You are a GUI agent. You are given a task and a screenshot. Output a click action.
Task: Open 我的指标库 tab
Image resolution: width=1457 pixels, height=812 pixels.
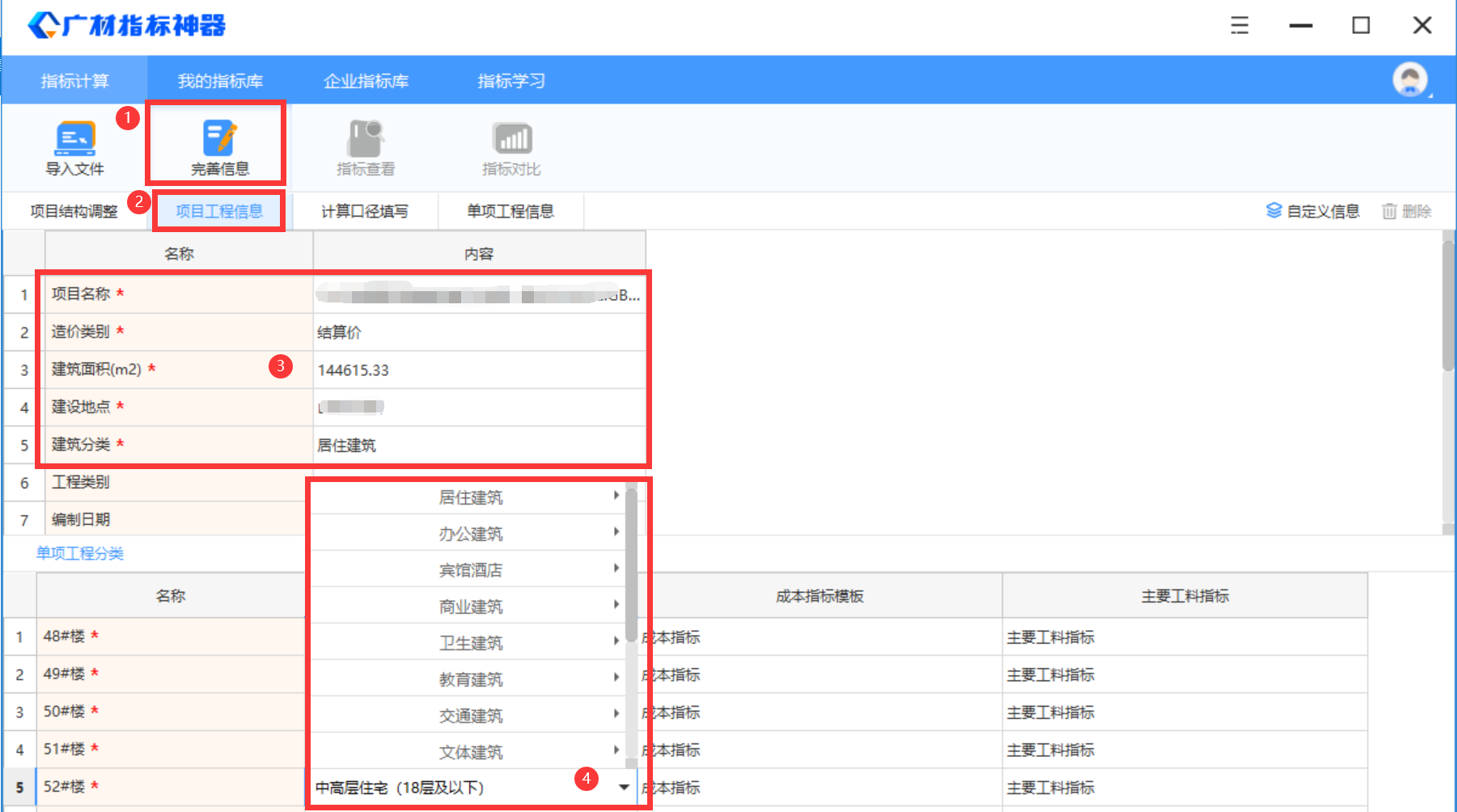tap(220, 81)
